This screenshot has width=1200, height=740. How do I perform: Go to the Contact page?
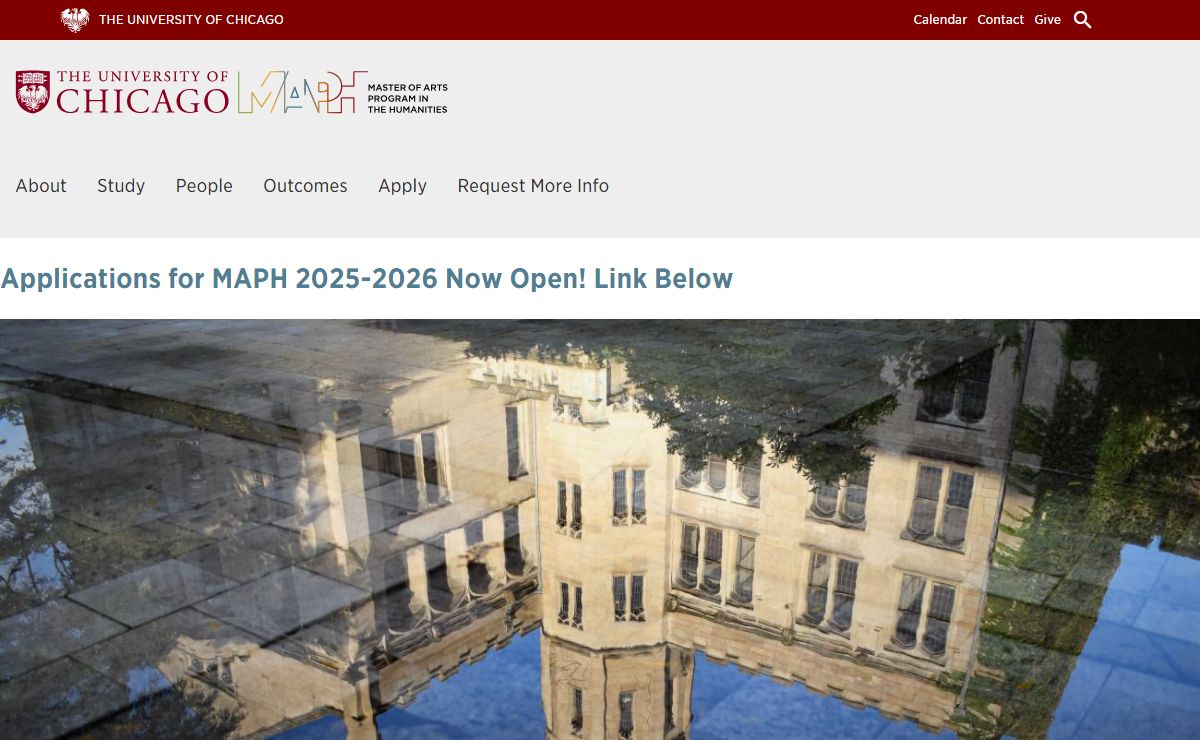(x=1001, y=20)
